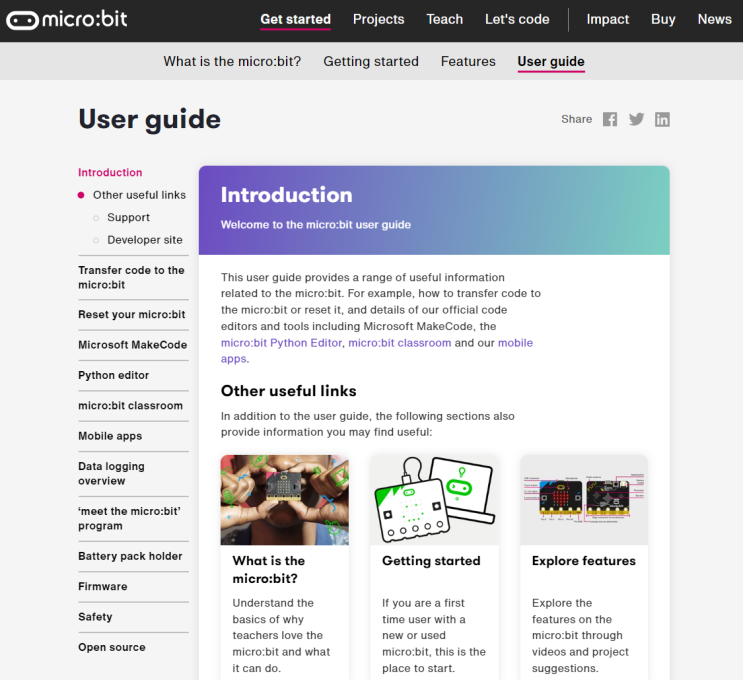Viewport: 743px width, 680px height.
Task: Open 'meet the micro:bit' program section
Action: coord(129,518)
